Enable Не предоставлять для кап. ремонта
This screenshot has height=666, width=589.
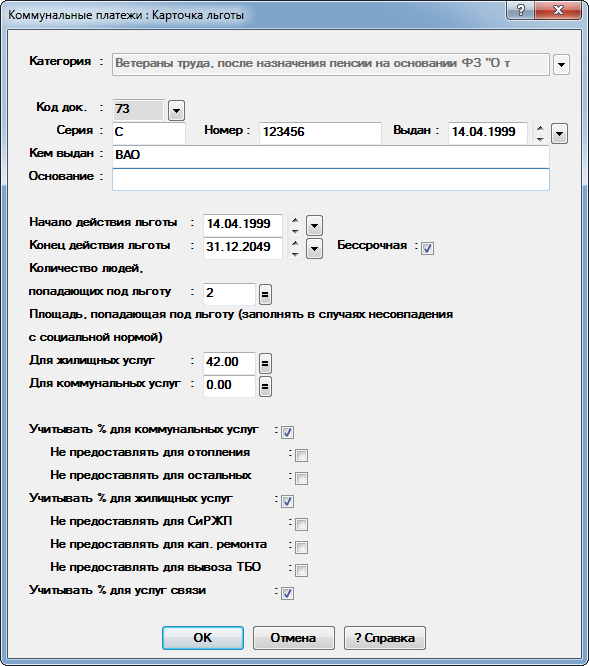pos(302,547)
